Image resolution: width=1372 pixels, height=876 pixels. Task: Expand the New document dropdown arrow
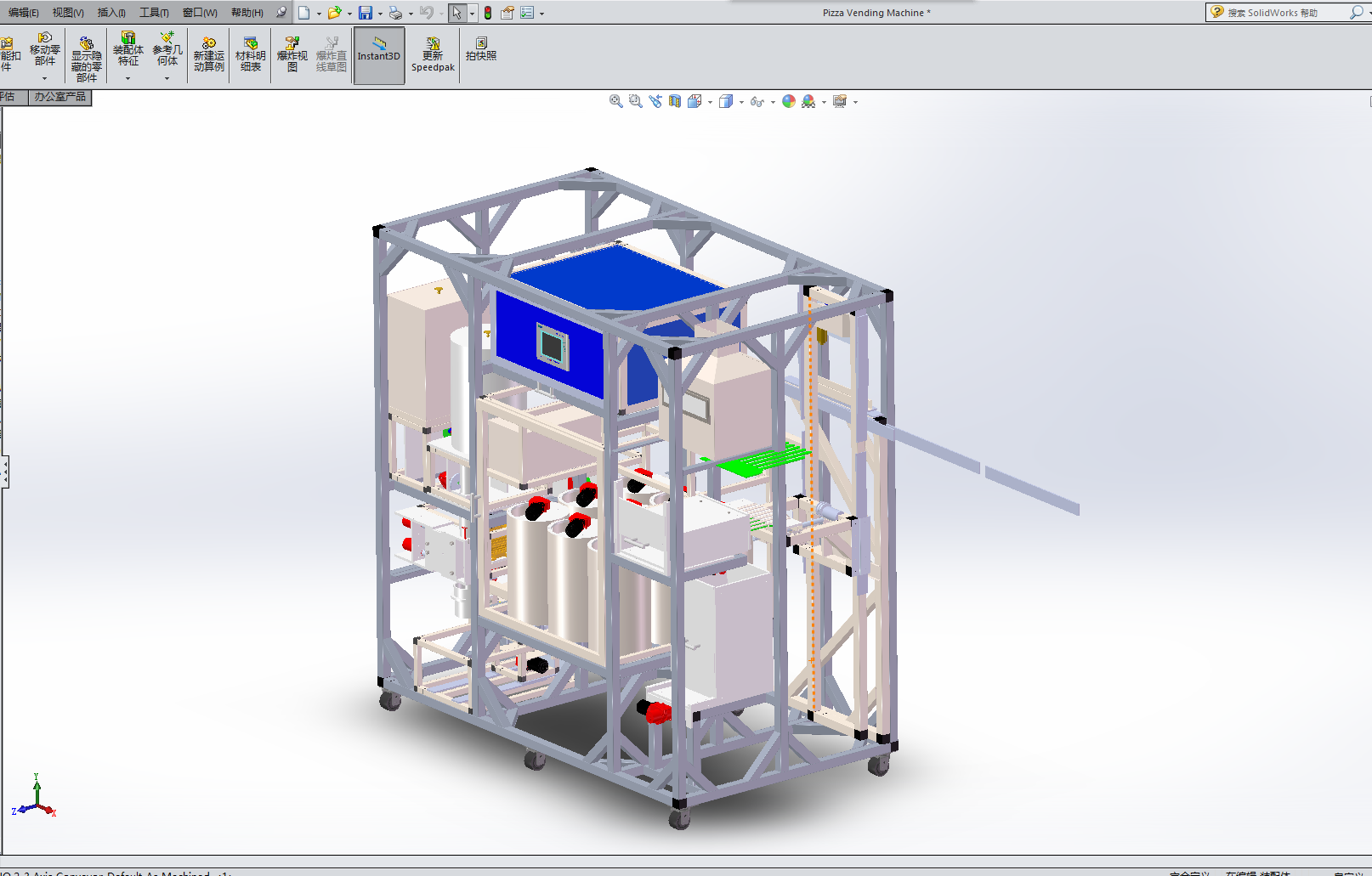click(x=319, y=14)
